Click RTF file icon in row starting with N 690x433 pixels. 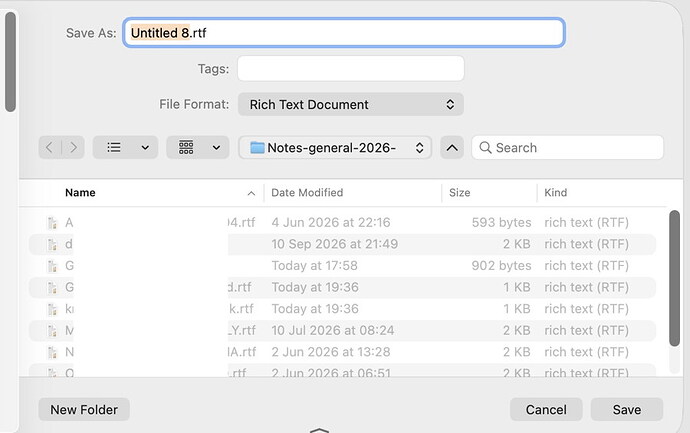(x=52, y=352)
